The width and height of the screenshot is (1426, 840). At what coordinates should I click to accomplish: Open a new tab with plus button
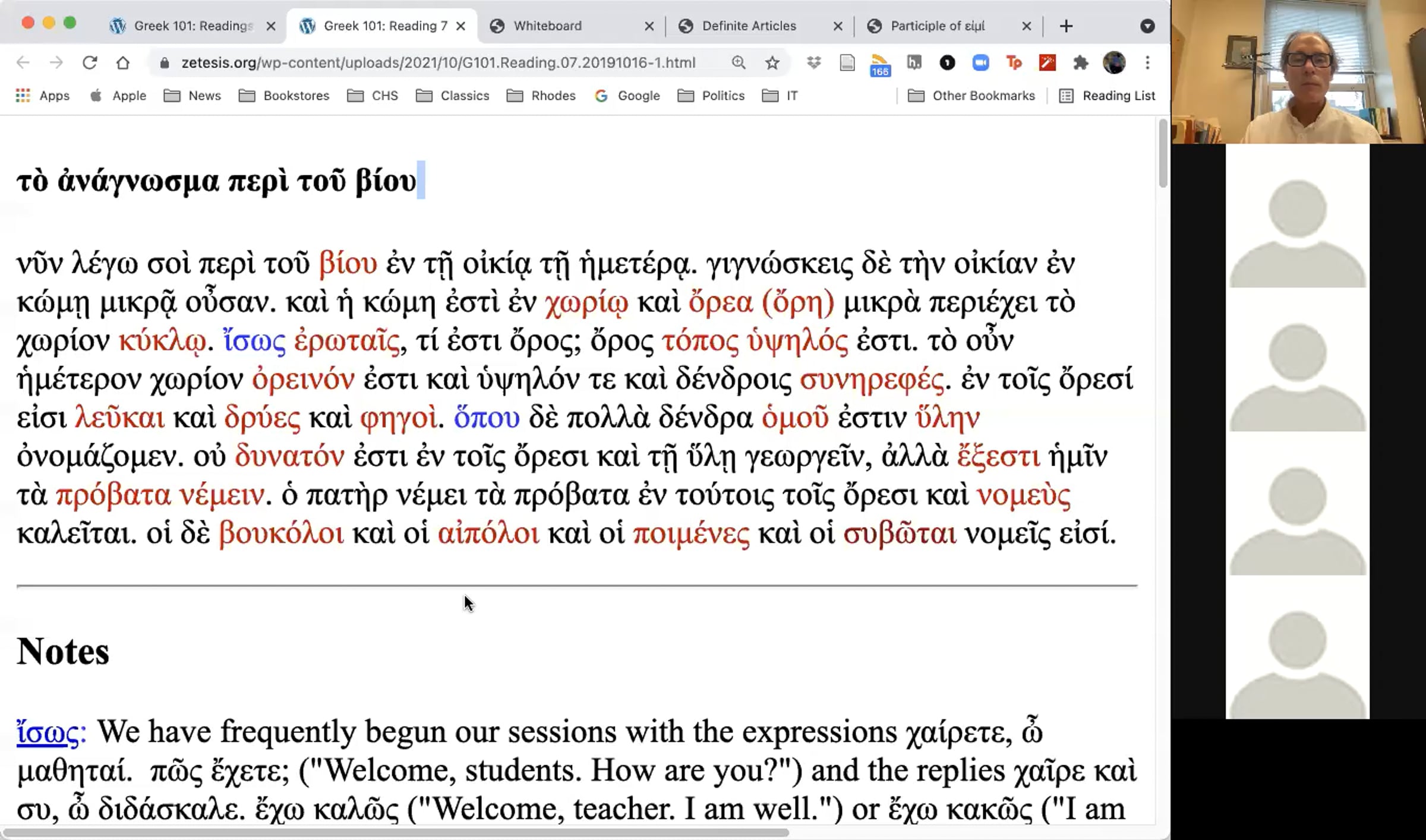[1066, 26]
